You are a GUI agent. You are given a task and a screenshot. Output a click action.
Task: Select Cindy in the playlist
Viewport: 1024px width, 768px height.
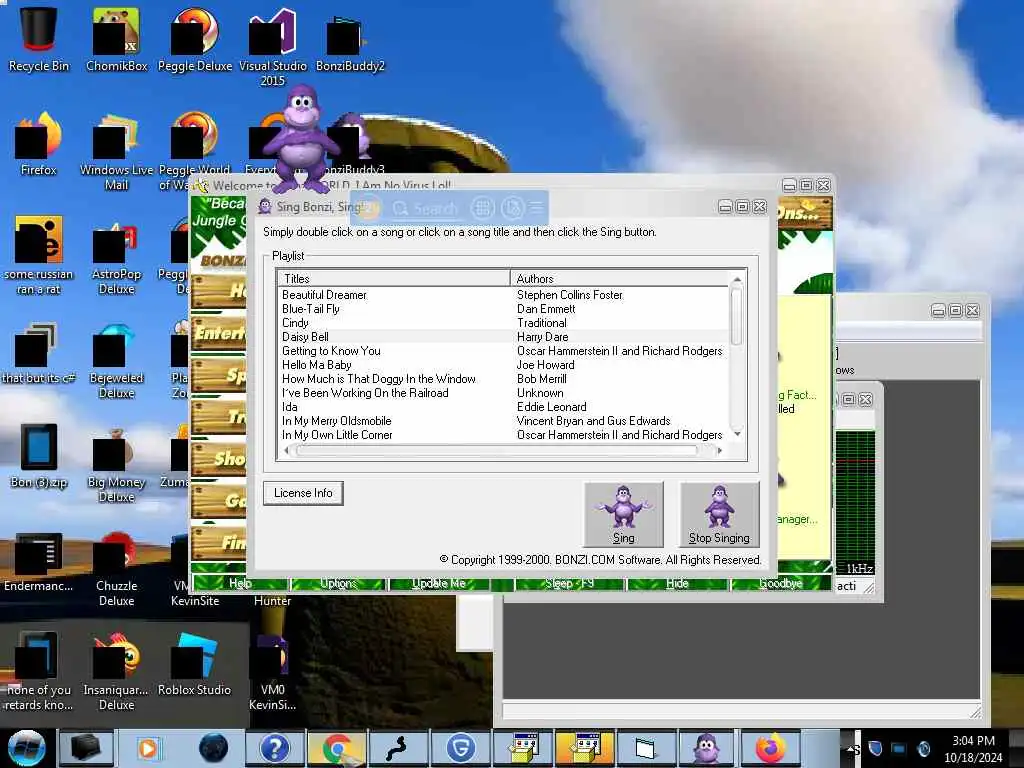(295, 323)
